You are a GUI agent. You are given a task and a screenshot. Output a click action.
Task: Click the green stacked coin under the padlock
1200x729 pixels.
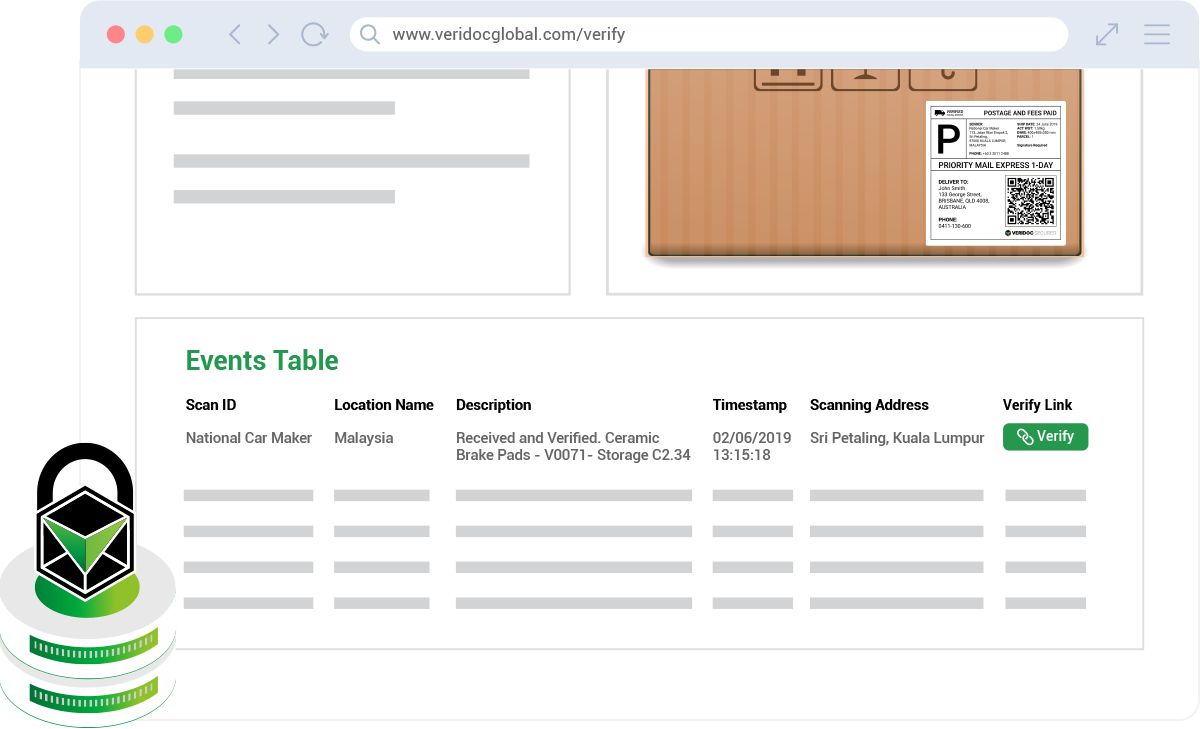(x=88, y=650)
